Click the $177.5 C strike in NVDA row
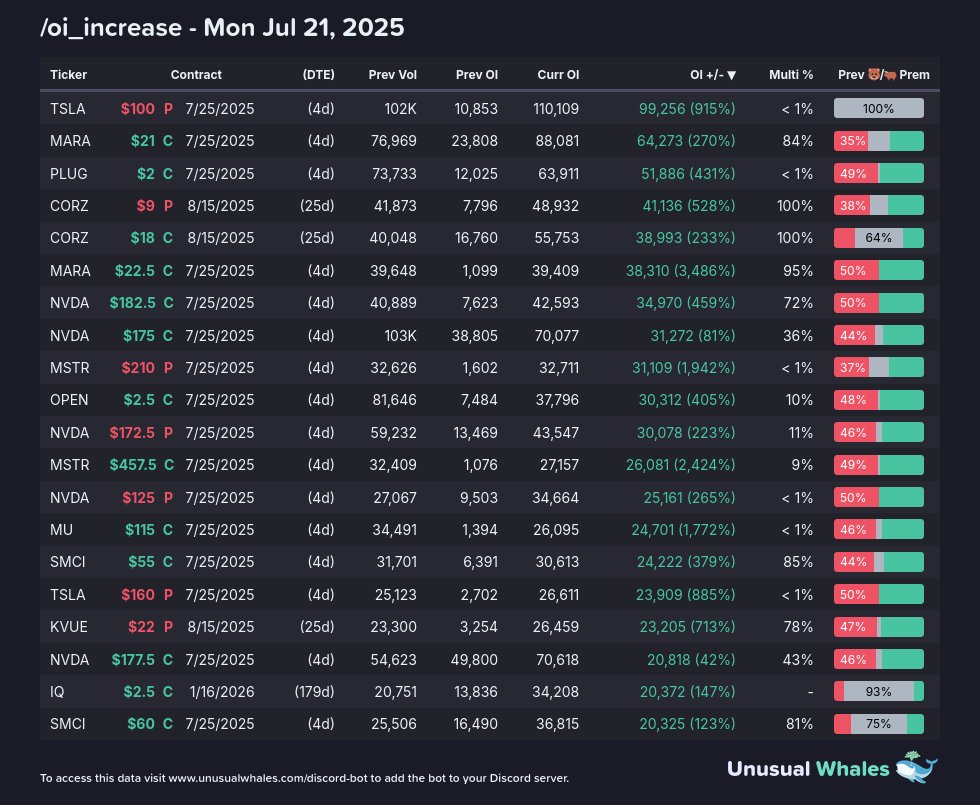Viewport: 980px width, 805px height. point(142,659)
